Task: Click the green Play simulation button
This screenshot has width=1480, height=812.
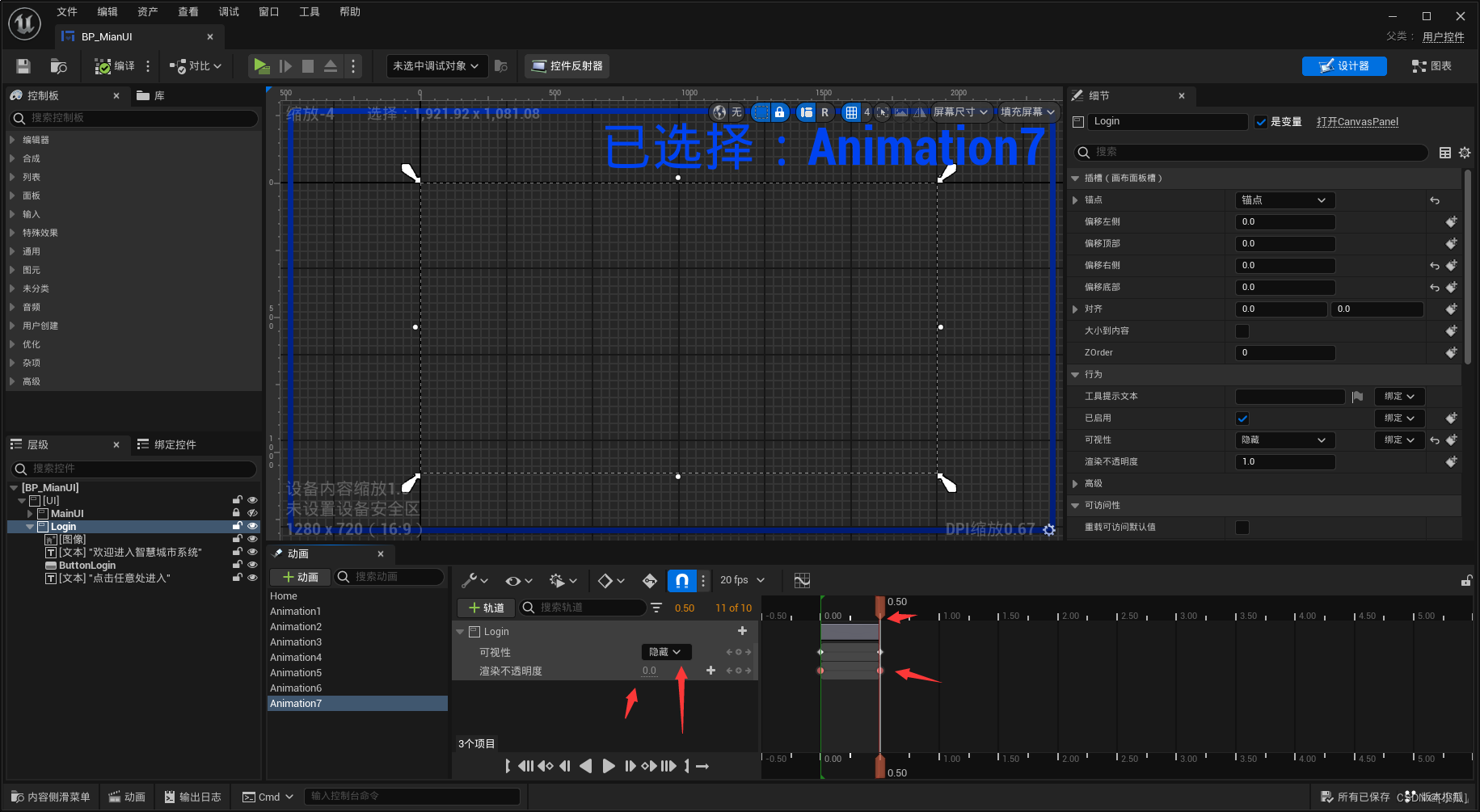Action: click(x=261, y=66)
